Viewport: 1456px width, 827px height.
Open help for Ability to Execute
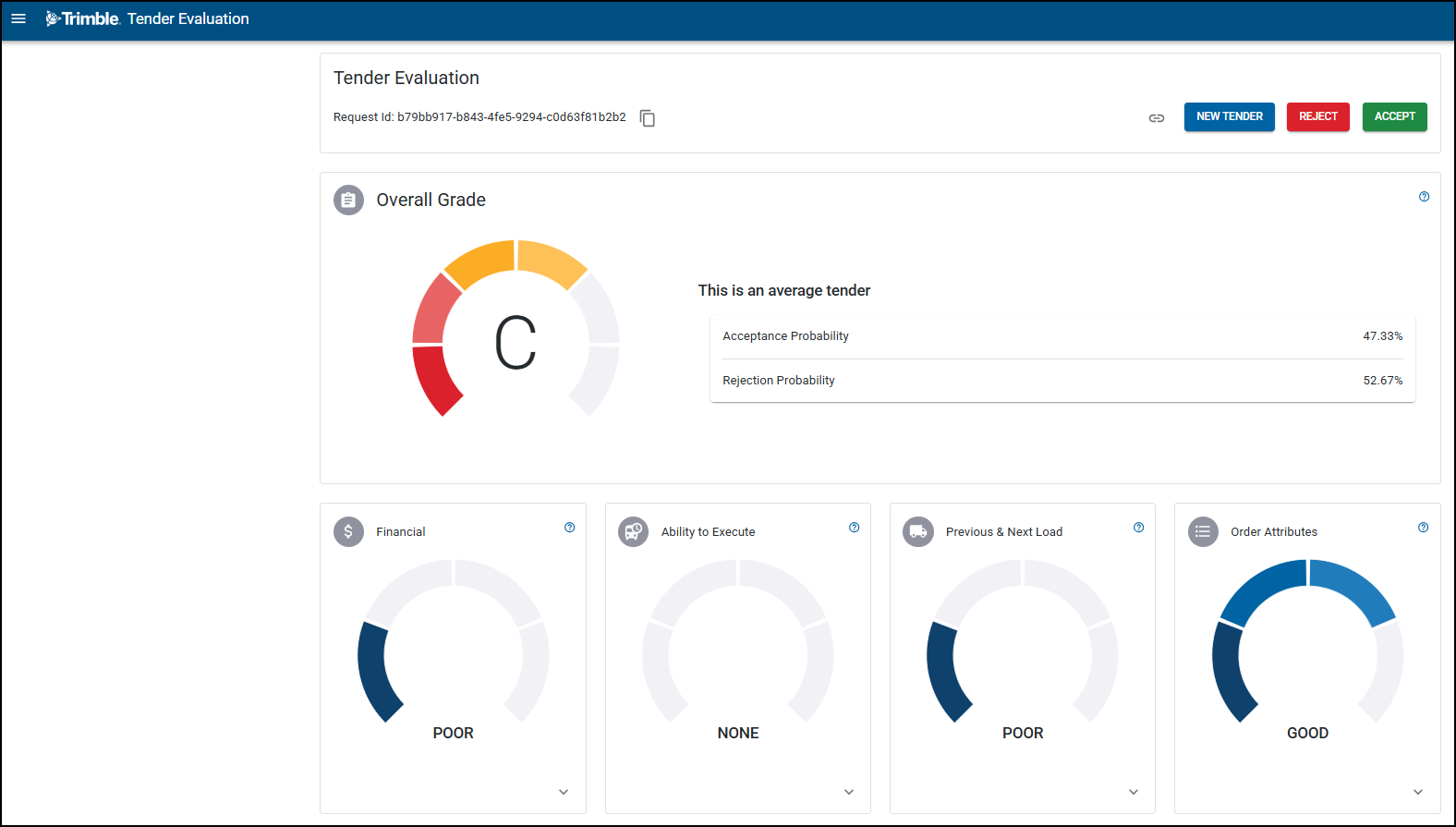pyautogui.click(x=854, y=528)
